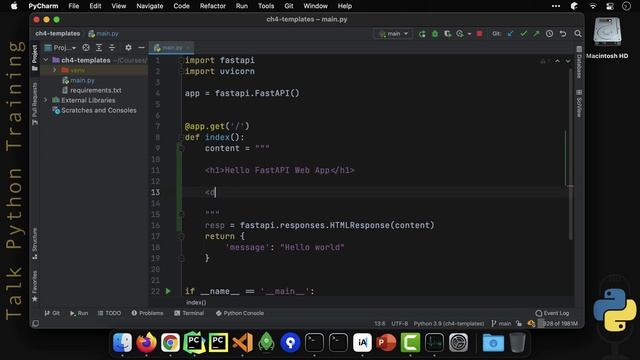This screenshot has height=360, width=640.
Task: Open the Refactor menu
Action: (213, 6)
